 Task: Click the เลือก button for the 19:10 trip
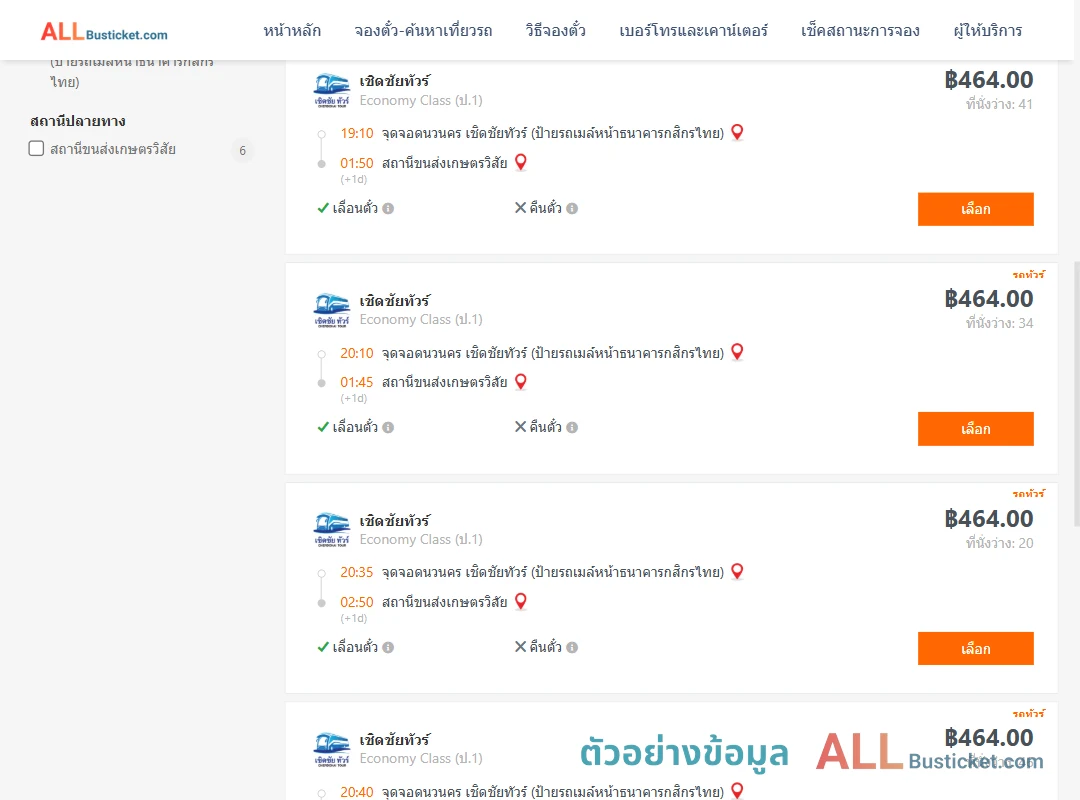click(x=975, y=209)
